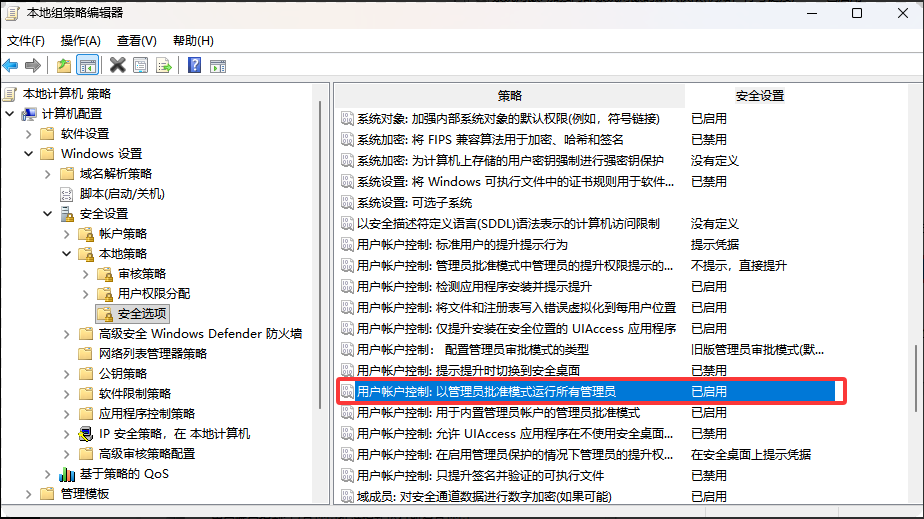Toggle the Show/Hide console tree icon
This screenshot has height=519, width=924.
(88, 66)
